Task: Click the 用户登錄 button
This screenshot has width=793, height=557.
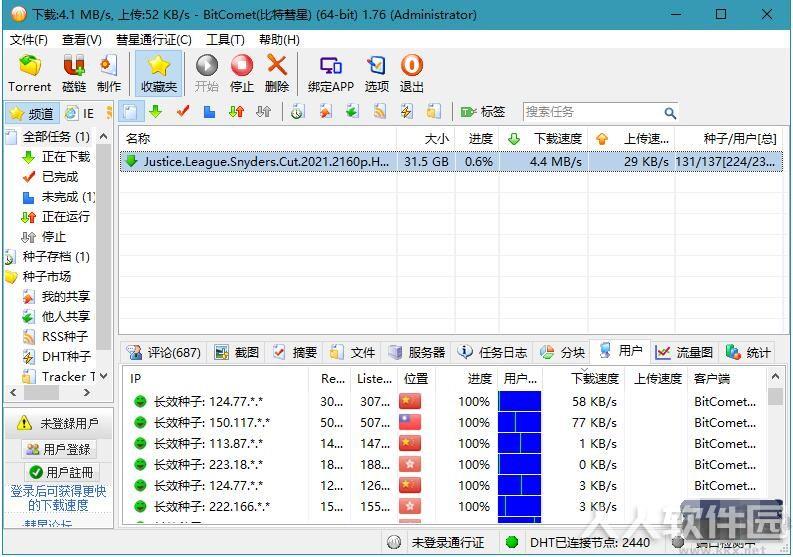Action: point(59,449)
